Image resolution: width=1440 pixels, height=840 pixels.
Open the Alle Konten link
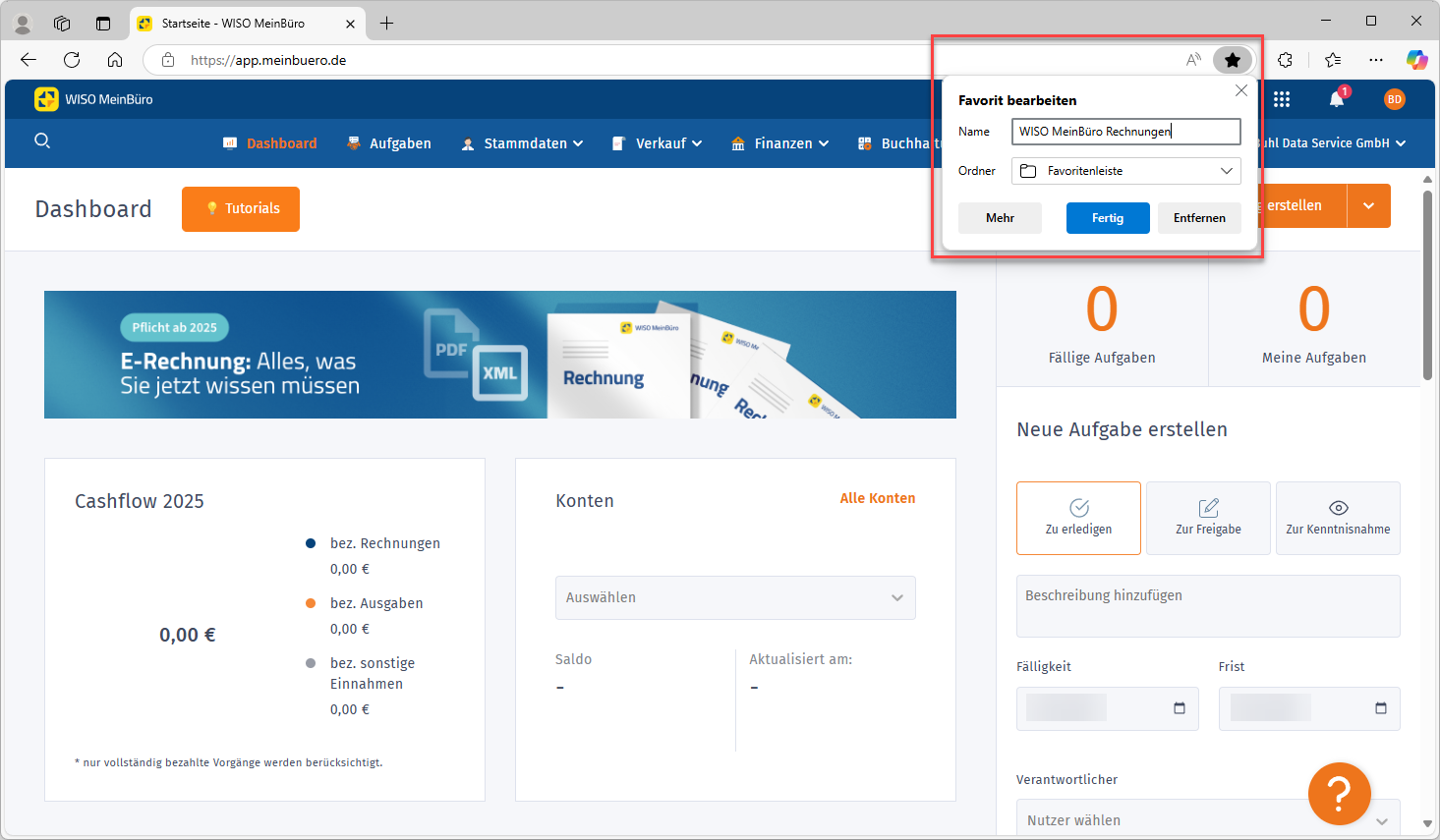point(878,498)
